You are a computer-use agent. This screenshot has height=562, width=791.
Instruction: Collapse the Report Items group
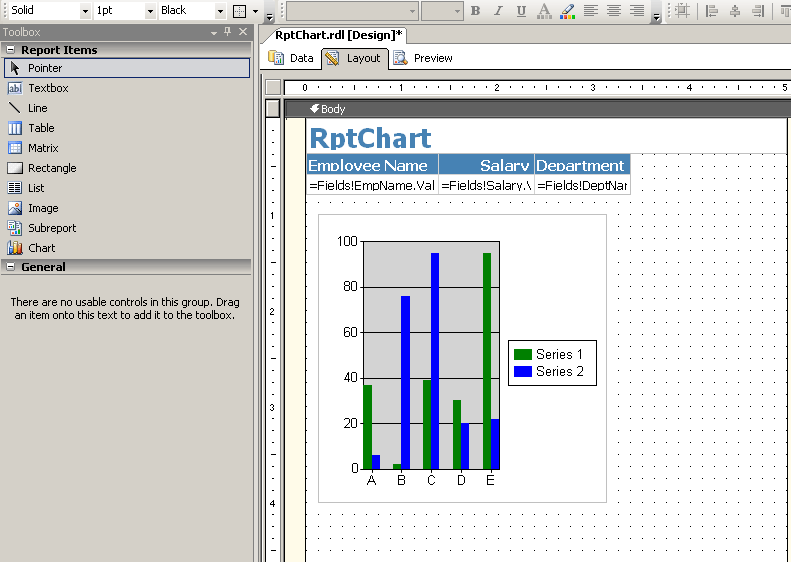(x=9, y=50)
